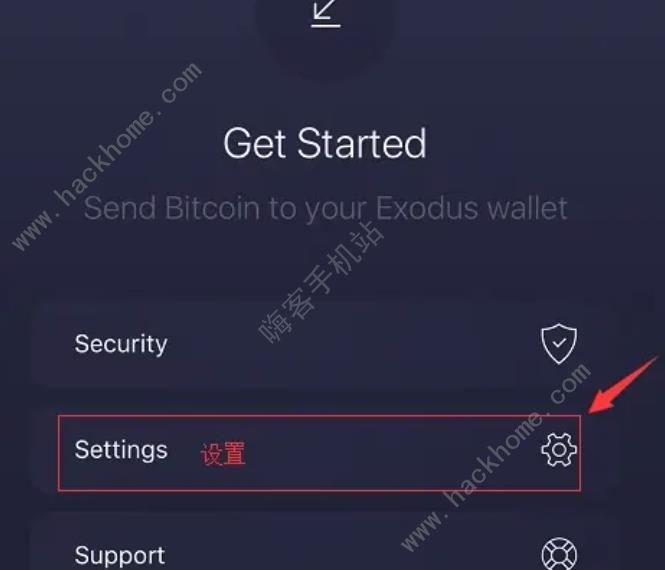Screen dimensions: 665x570
Task: Click the Settings text label
Action: pyautogui.click(x=121, y=450)
